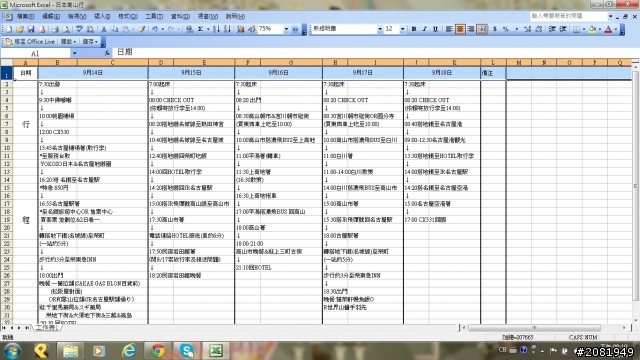The height and width of the screenshot is (360, 640).
Task: Open the font size 12 dropdown
Action: pyautogui.click(x=402, y=29)
